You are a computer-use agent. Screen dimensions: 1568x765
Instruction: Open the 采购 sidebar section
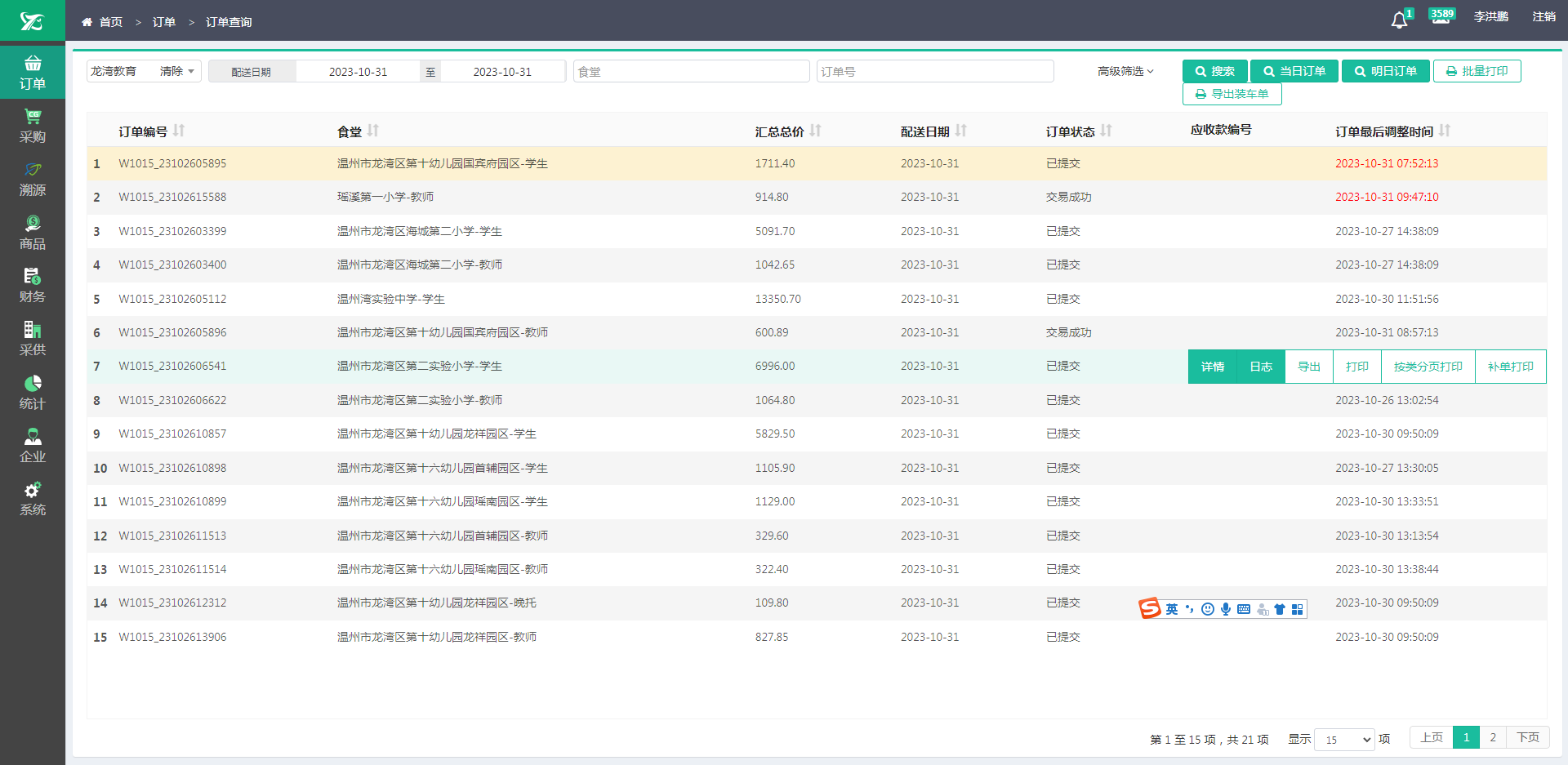(32, 126)
